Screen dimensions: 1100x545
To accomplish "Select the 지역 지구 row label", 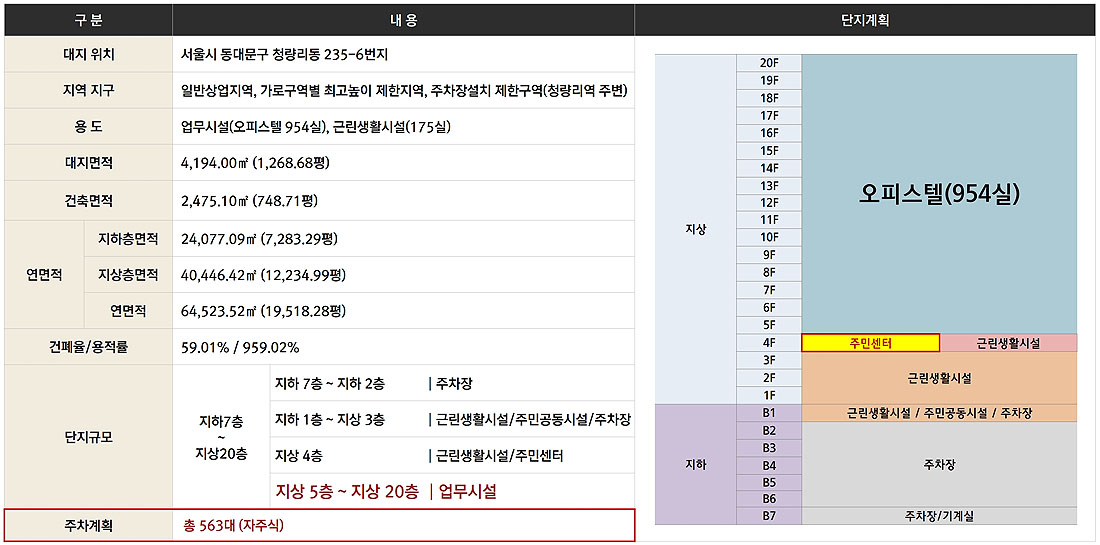I will (x=88, y=90).
